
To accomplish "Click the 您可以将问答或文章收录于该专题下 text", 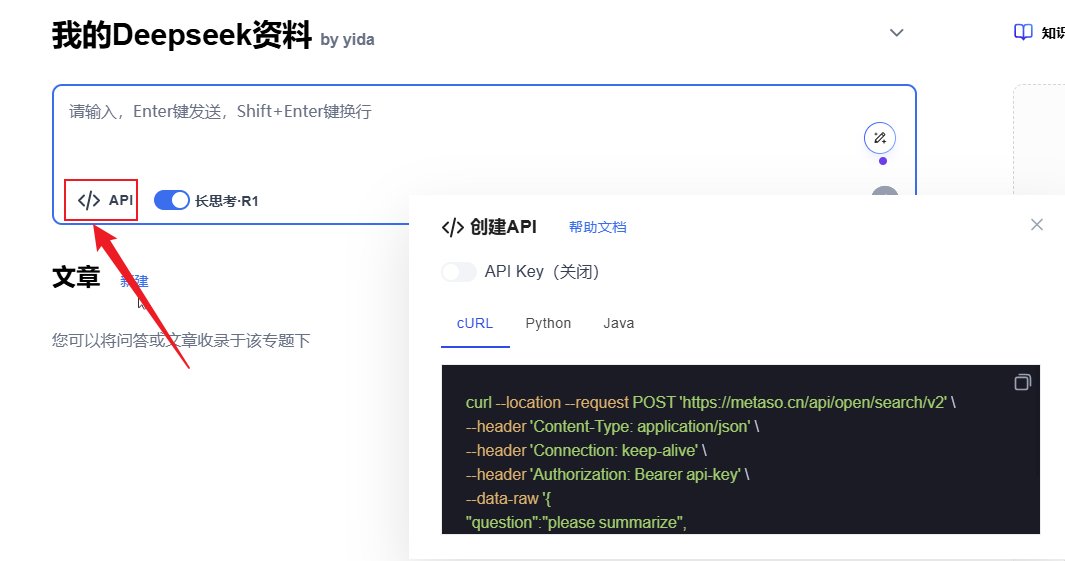I will coord(181,340).
